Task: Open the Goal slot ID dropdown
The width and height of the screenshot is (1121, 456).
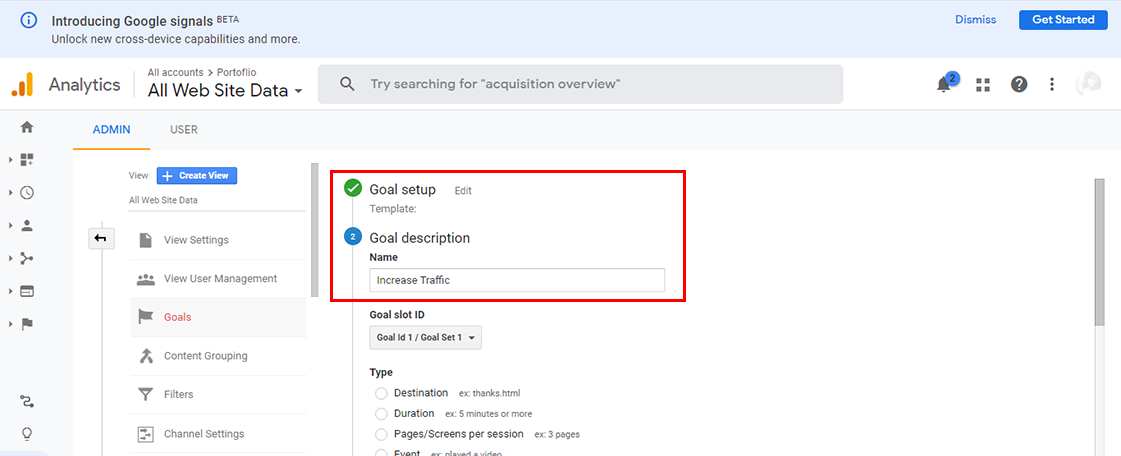Action: click(x=425, y=338)
